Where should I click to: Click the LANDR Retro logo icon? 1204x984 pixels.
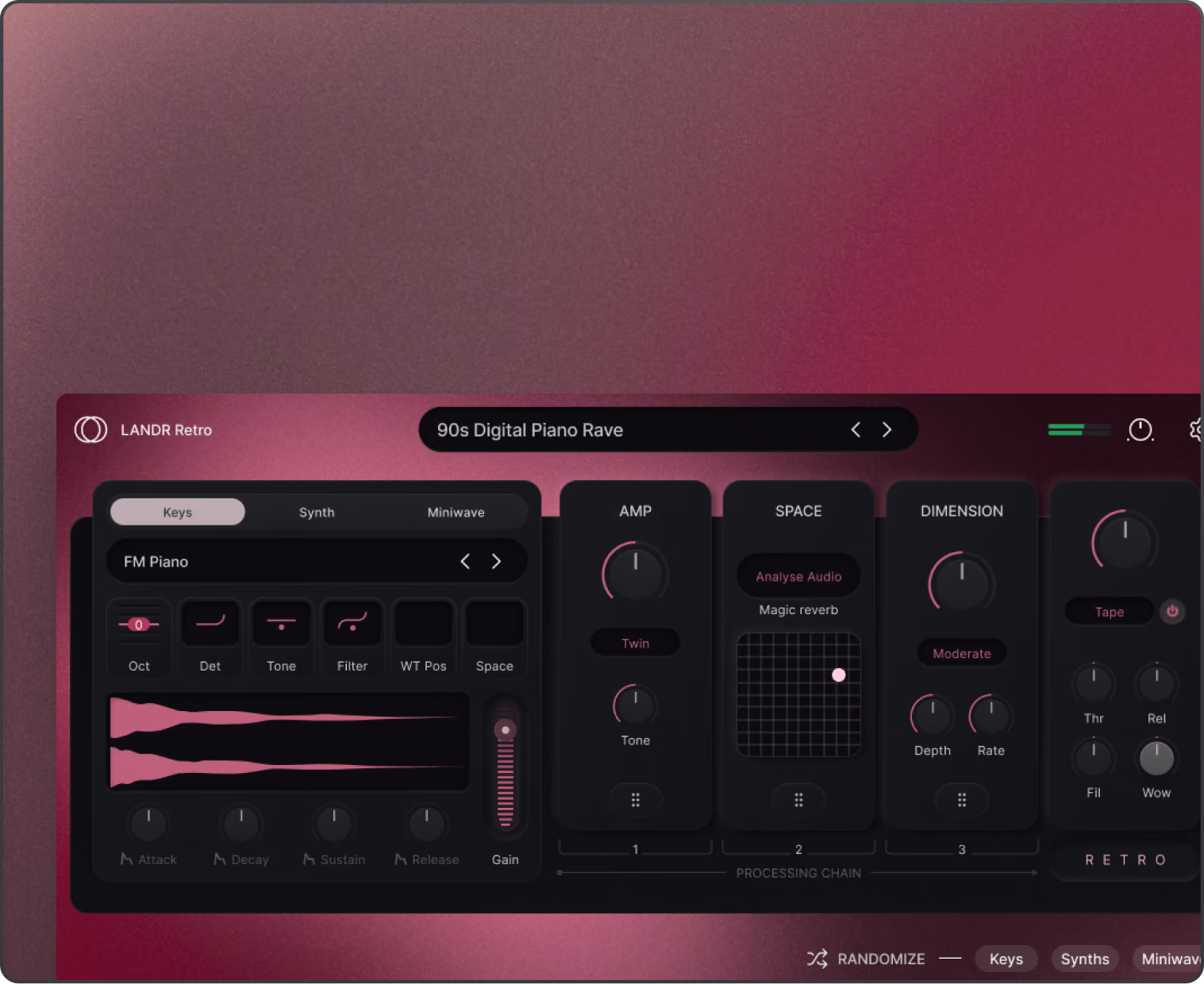coord(90,429)
